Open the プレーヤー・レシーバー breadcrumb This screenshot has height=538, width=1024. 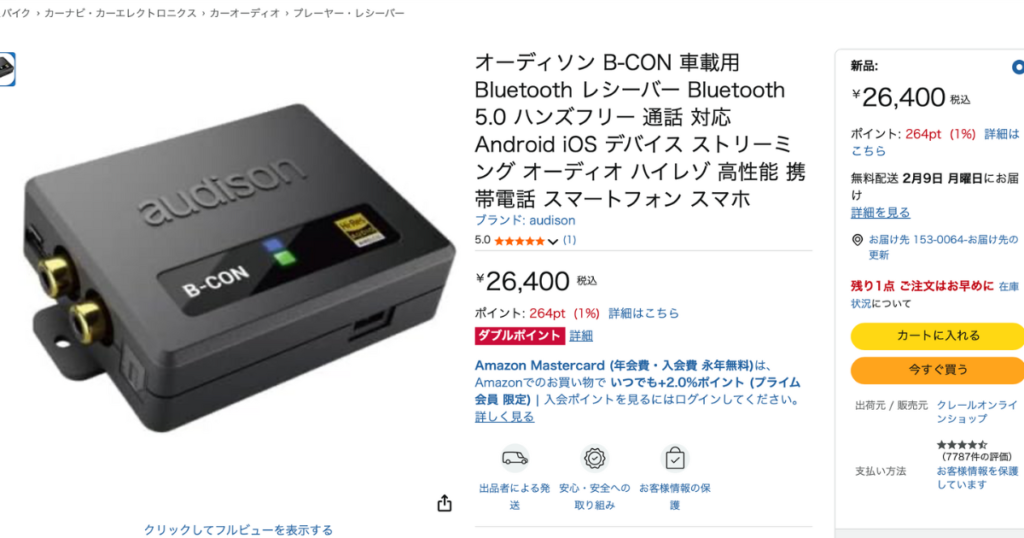[x=349, y=13]
